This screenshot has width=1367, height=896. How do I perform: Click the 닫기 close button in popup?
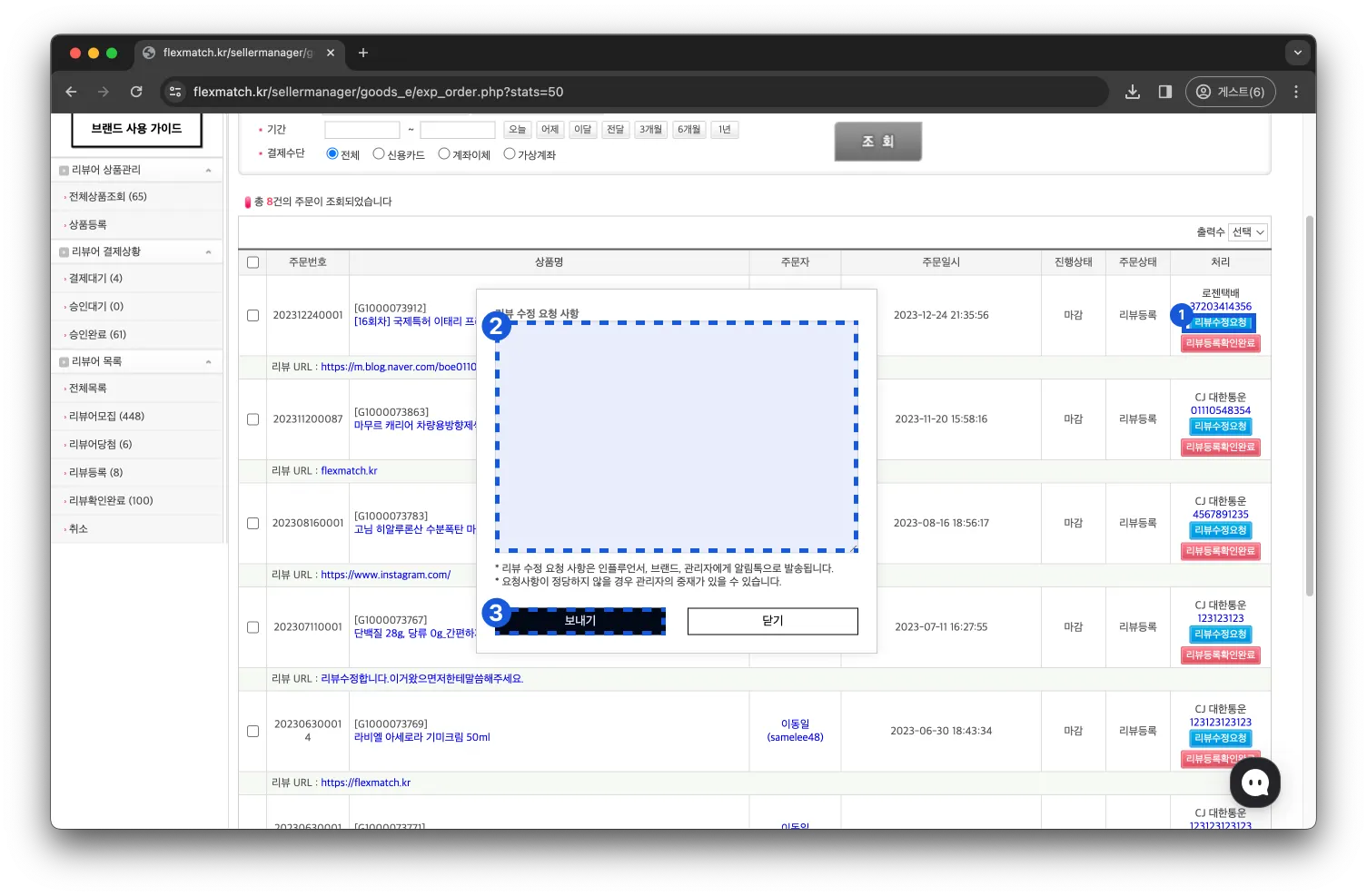pos(773,621)
